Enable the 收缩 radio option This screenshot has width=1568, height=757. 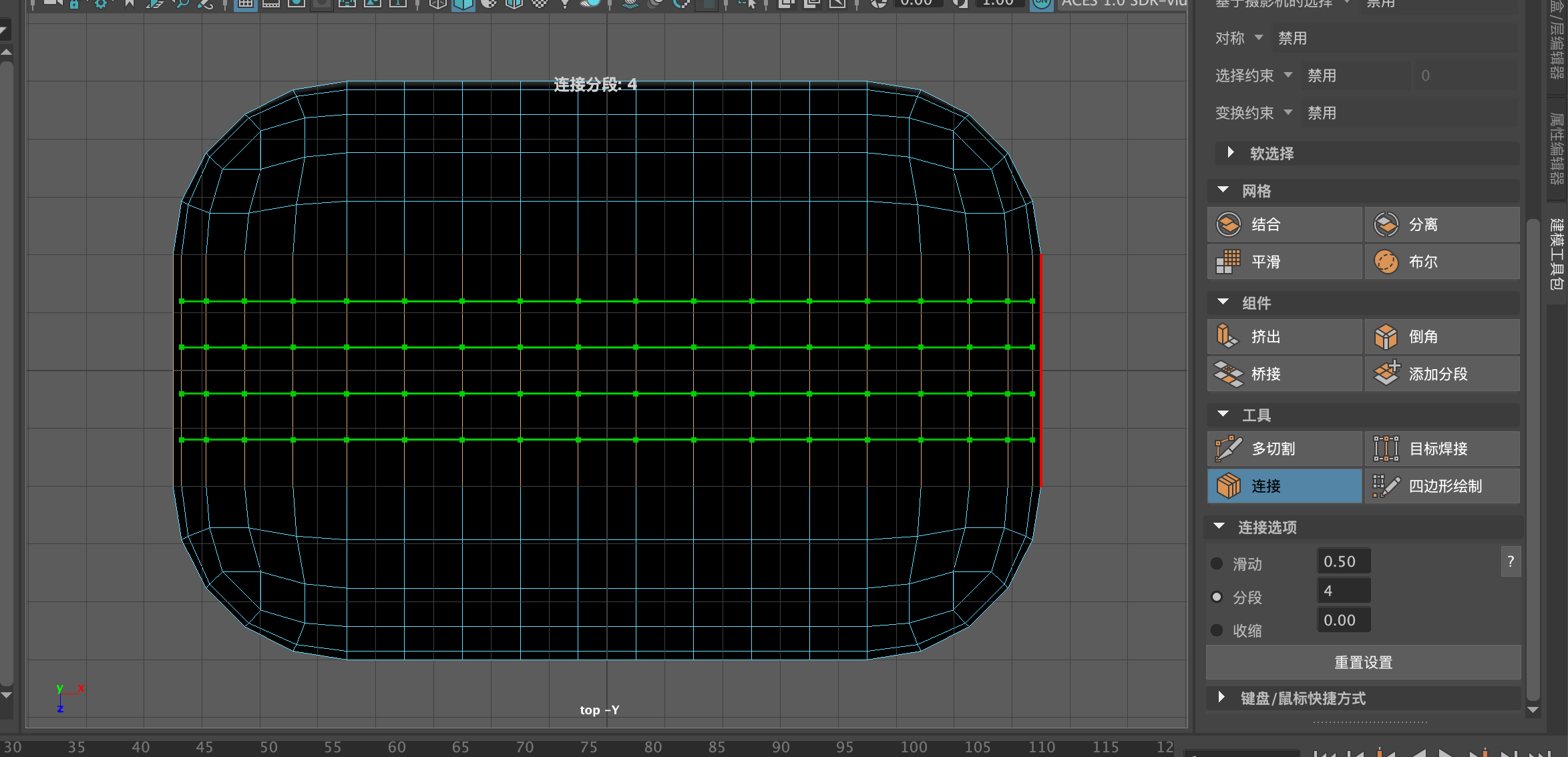coord(1217,630)
